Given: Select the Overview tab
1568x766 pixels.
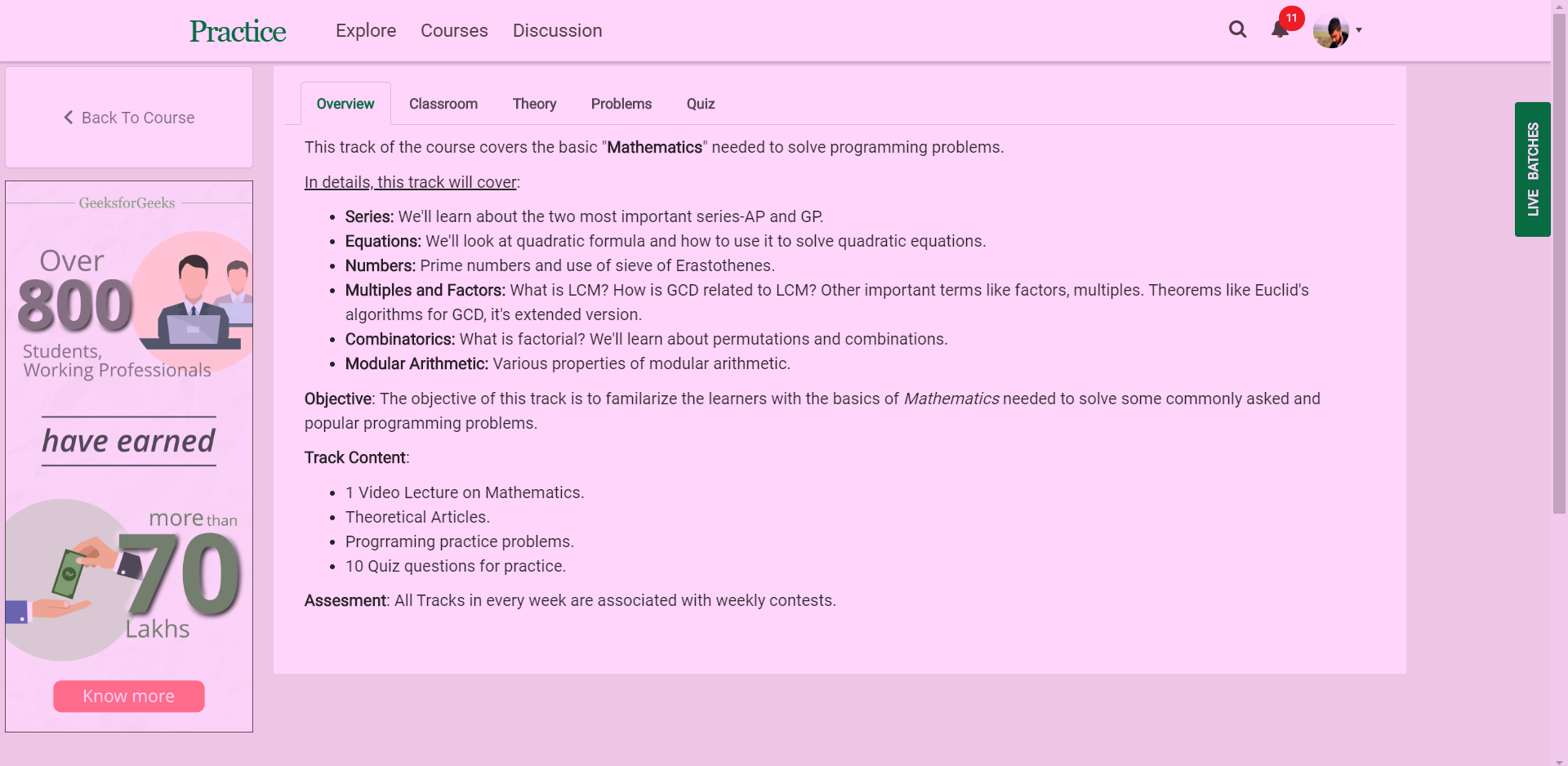Looking at the screenshot, I should pos(345,104).
